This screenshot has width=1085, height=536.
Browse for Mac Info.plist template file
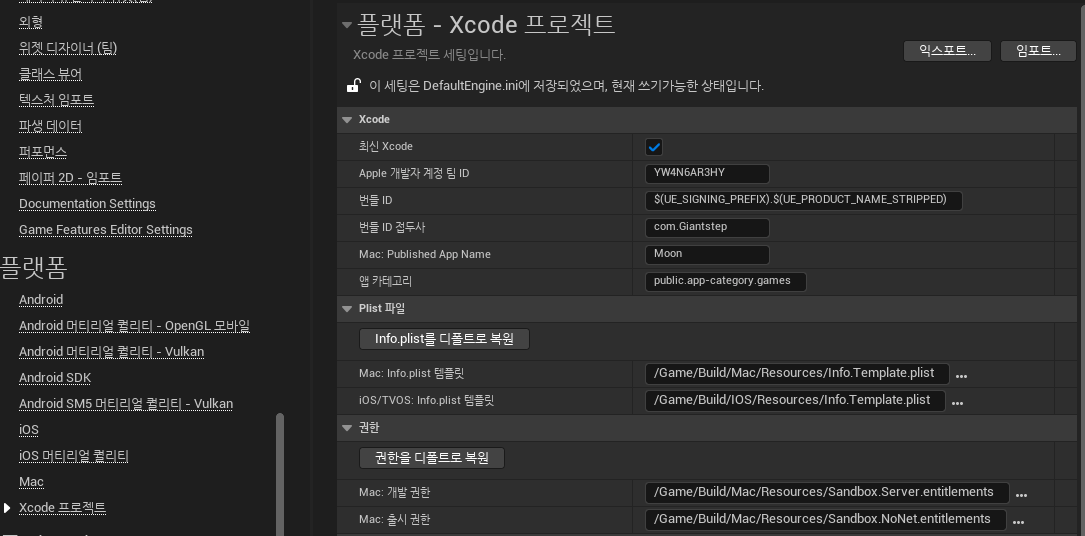click(x=961, y=376)
